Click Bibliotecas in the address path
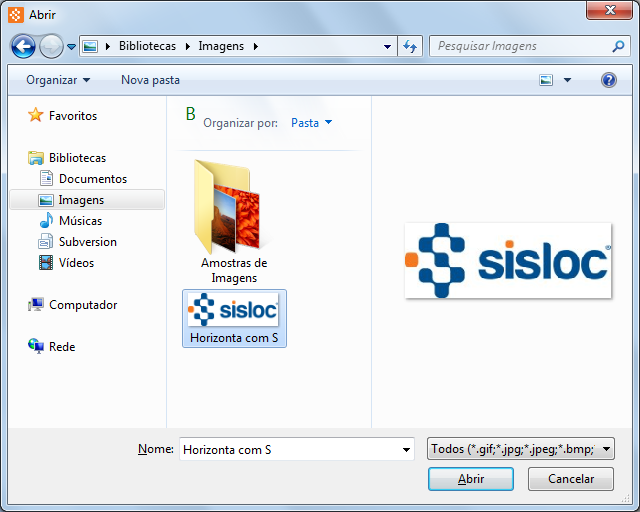 click(x=147, y=46)
